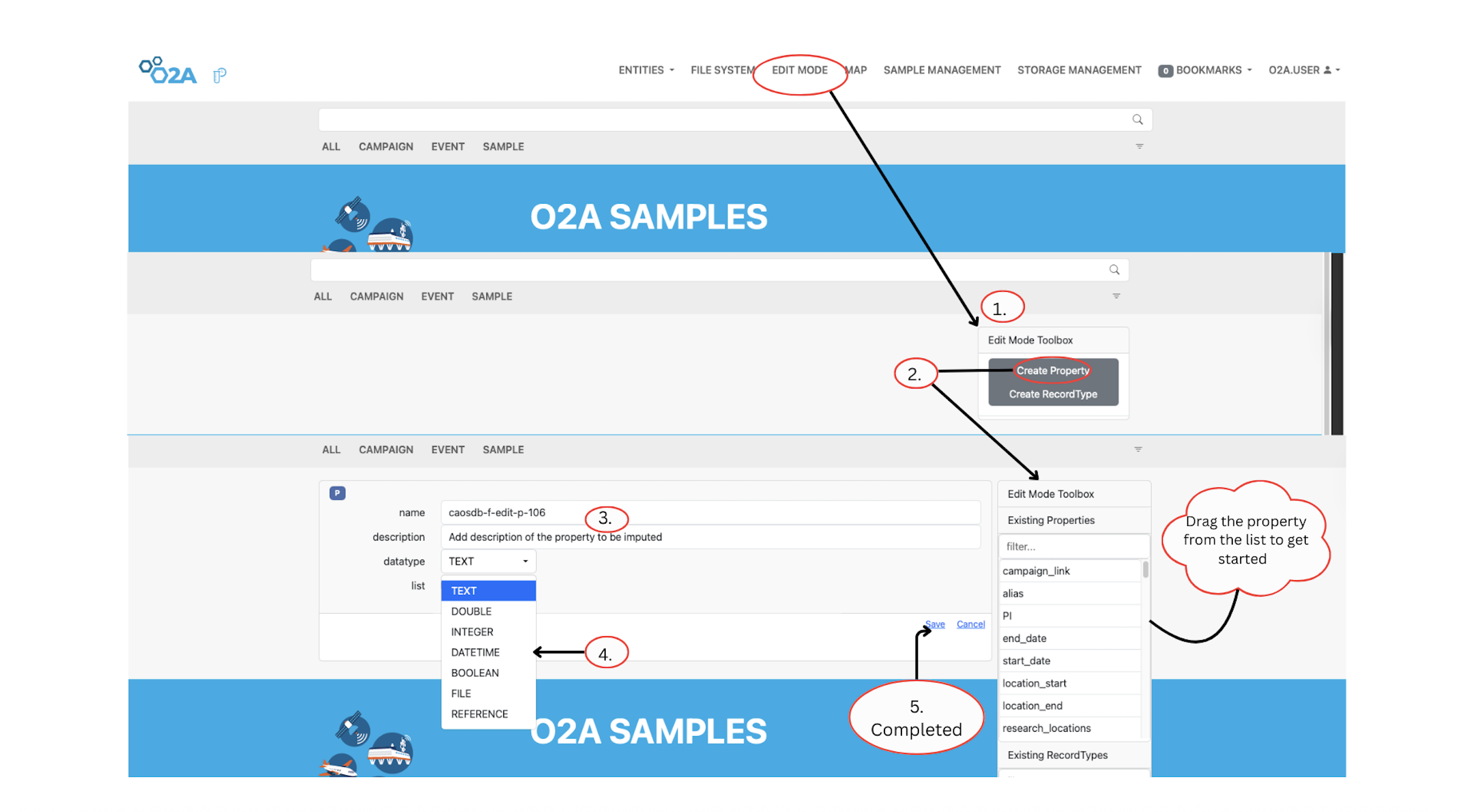Select DATETIME from the datatype list
The width and height of the screenshot is (1459, 812).
point(475,653)
